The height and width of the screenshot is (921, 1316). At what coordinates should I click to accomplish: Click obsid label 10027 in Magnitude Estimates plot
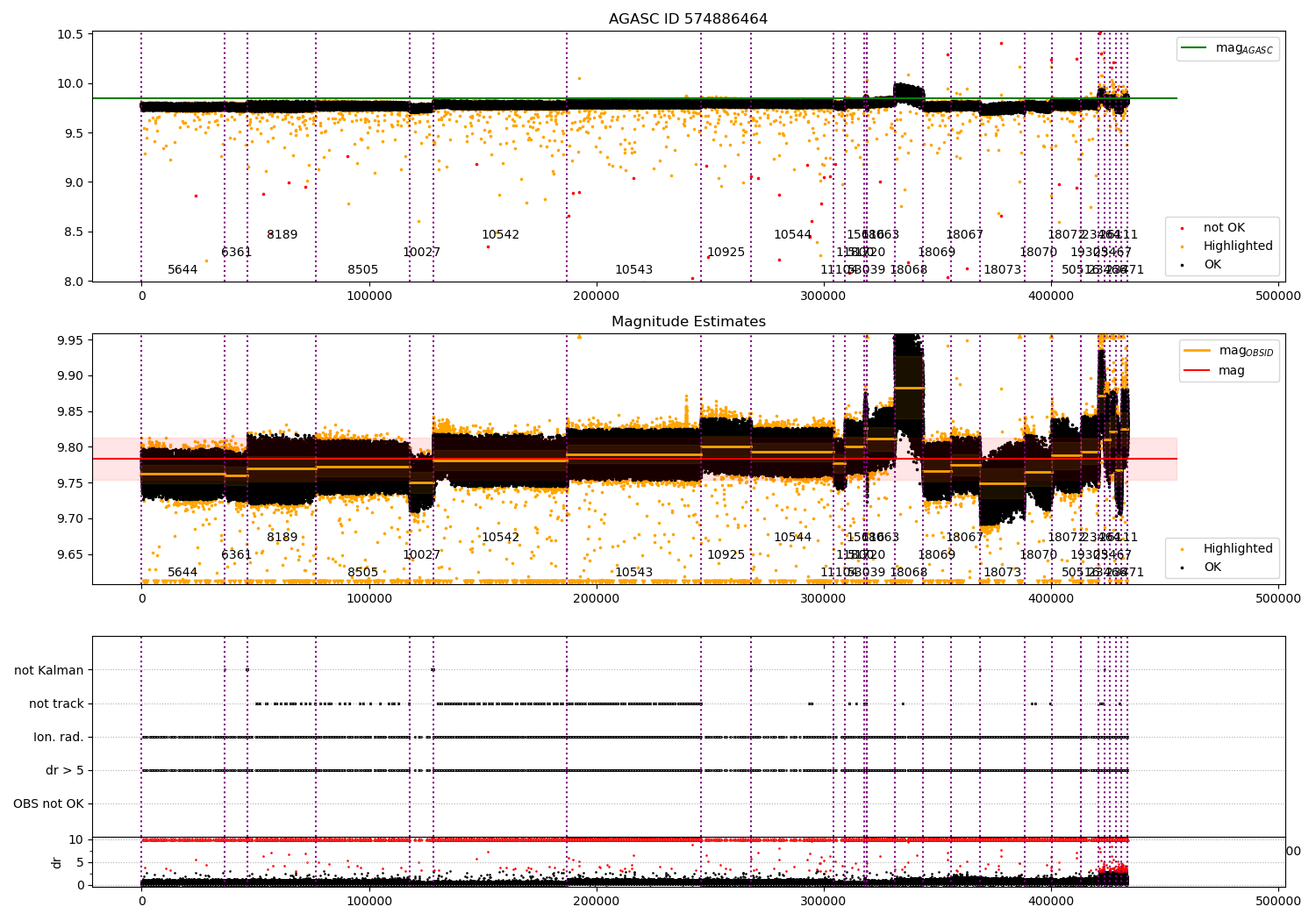pyautogui.click(x=421, y=555)
